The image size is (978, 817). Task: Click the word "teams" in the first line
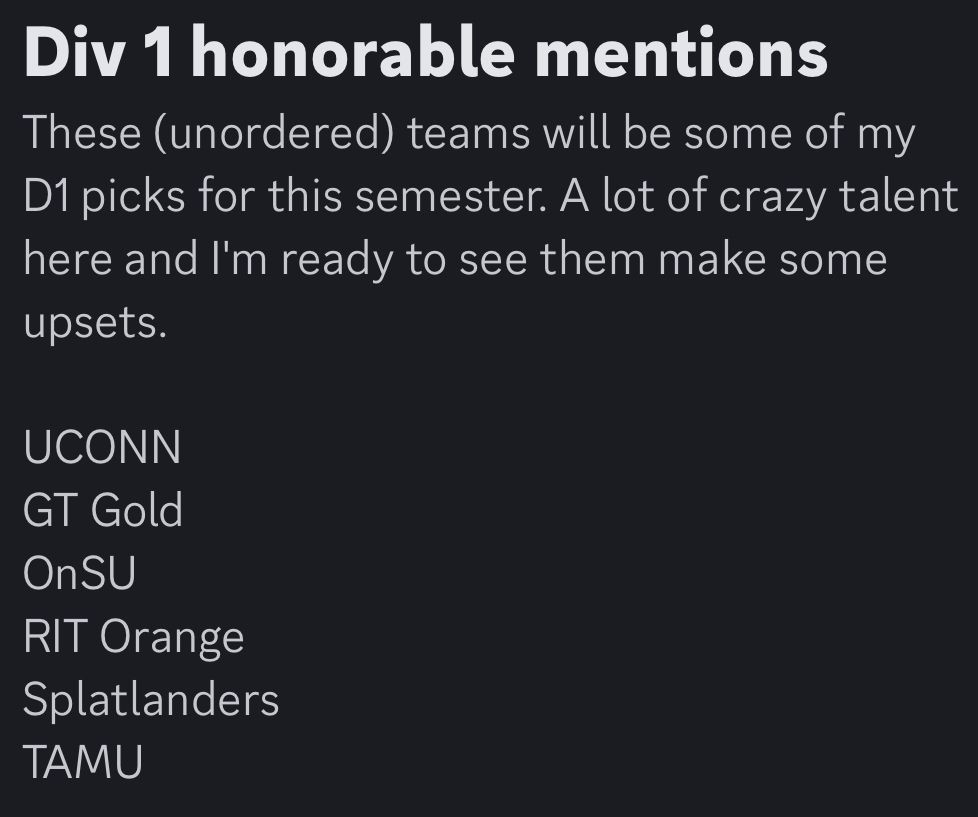pos(468,133)
